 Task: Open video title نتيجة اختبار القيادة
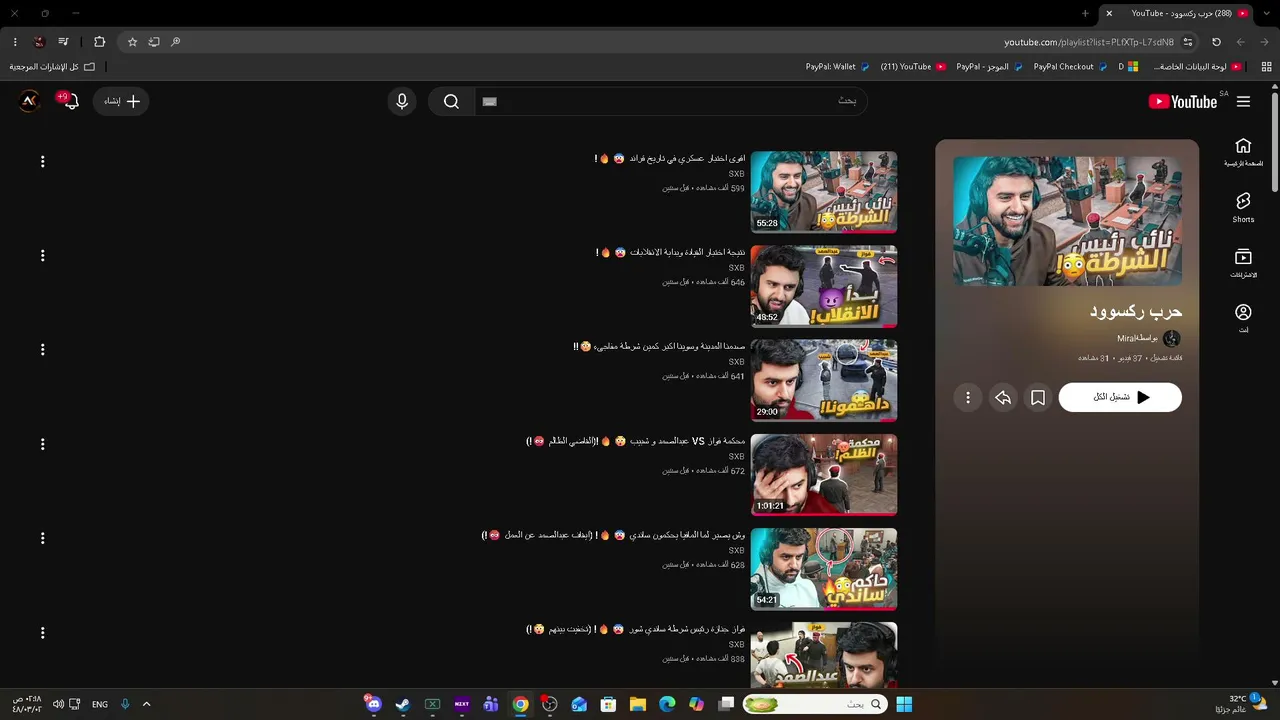[x=671, y=252]
